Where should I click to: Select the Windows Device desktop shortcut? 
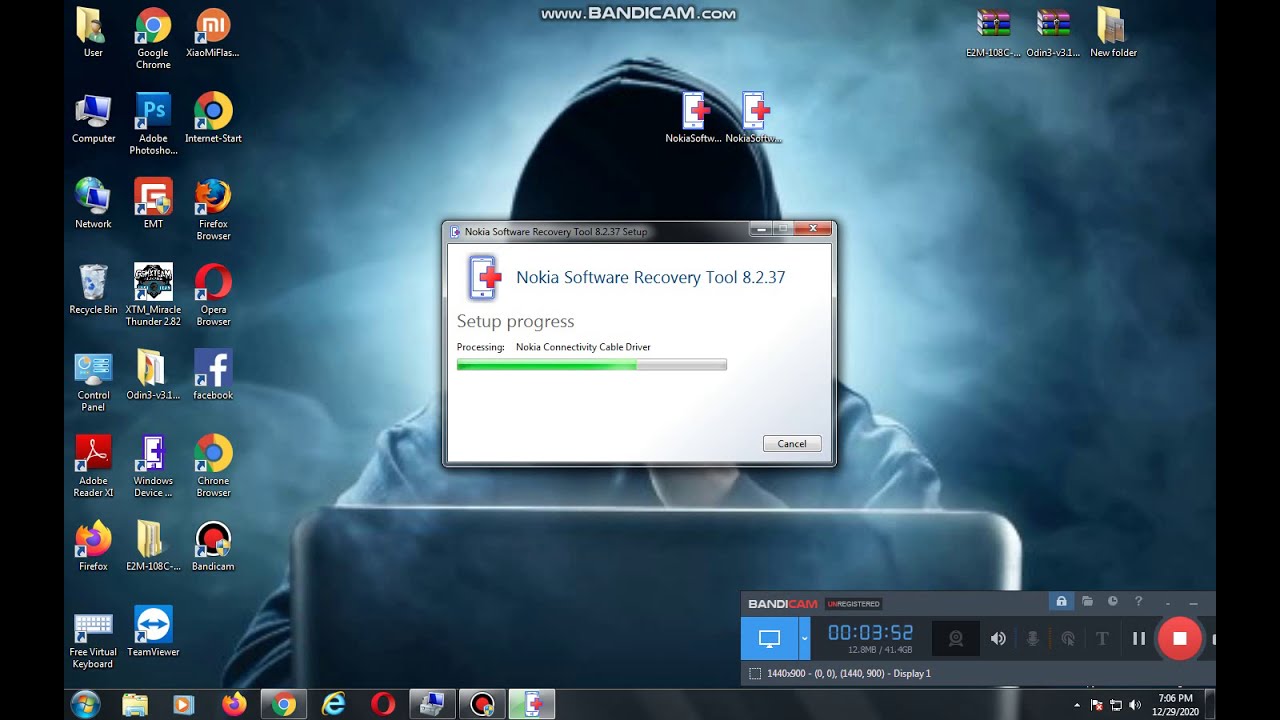(x=153, y=466)
